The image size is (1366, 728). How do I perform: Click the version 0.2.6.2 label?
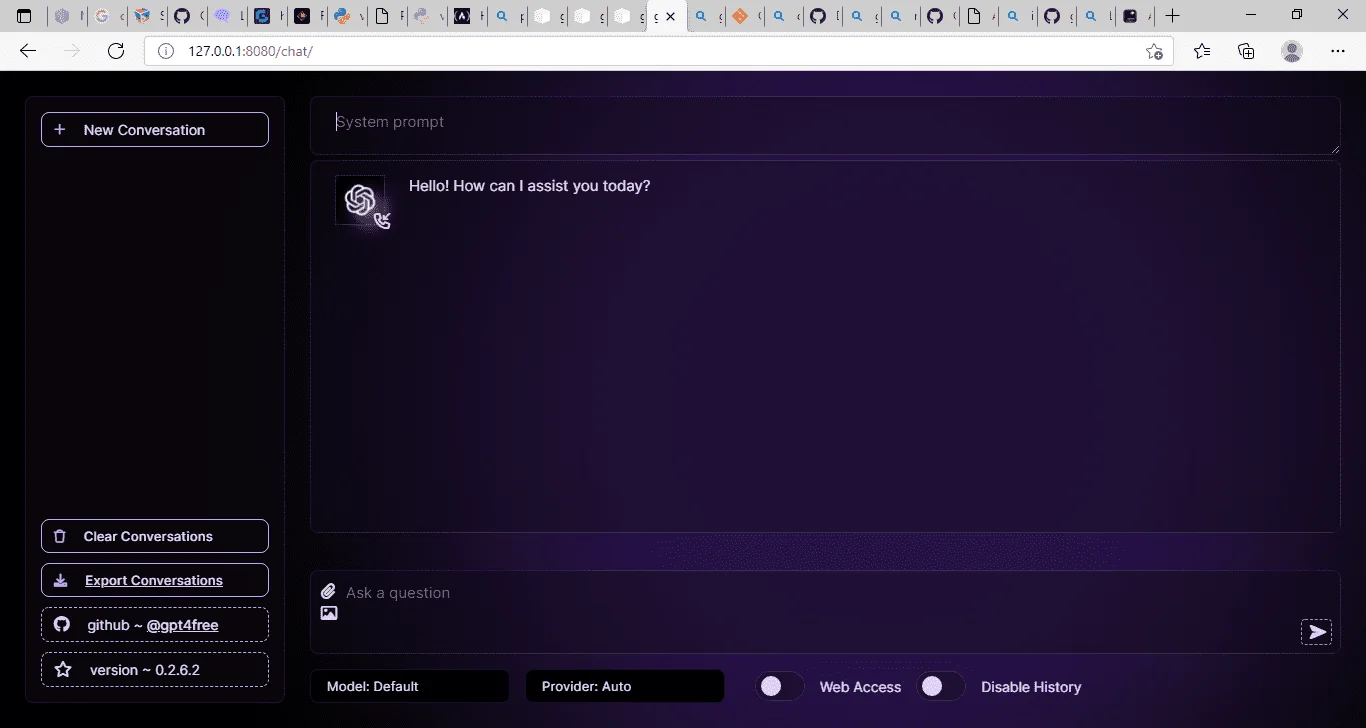(x=155, y=670)
